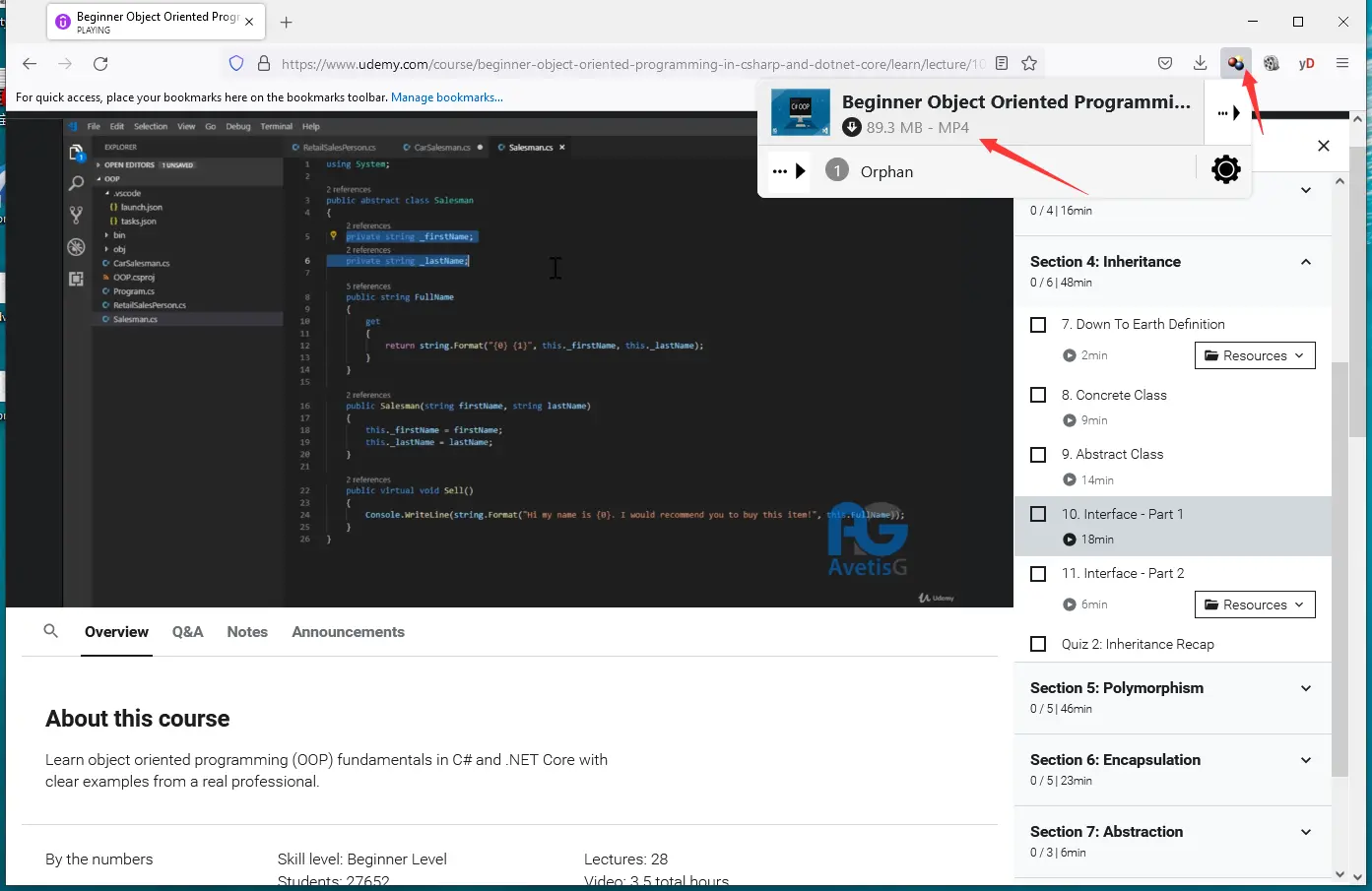Open the Explorer icon in VS Code activity bar
Image resolution: width=1372 pixels, height=891 pixels.
[x=76, y=154]
